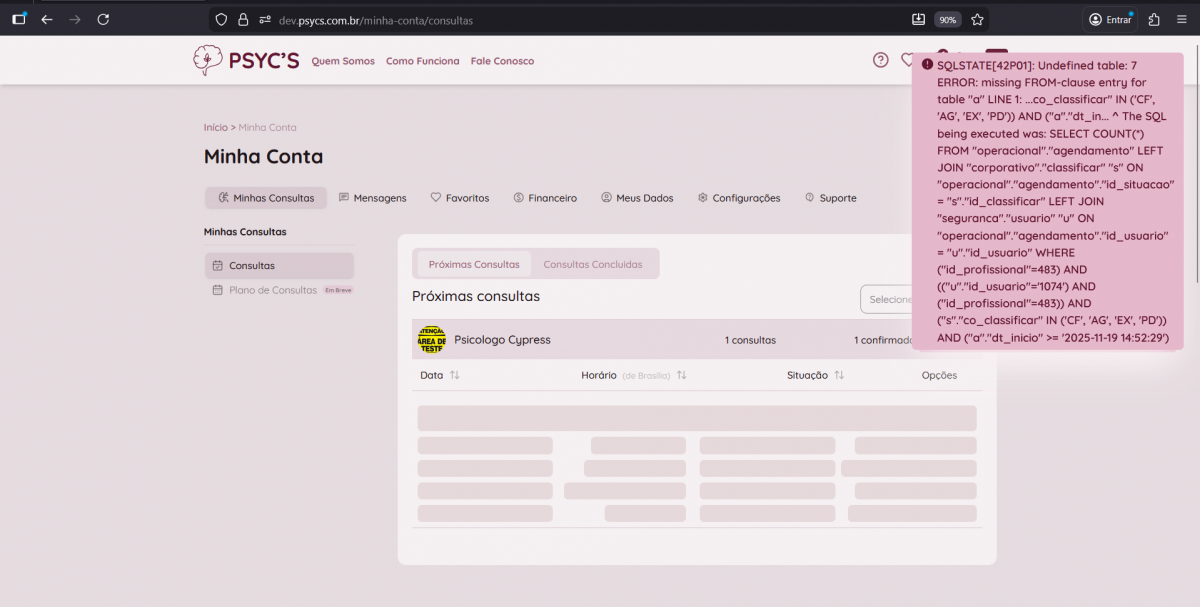Click the PSYC'S tree logo
This screenshot has height=607, width=1200.
tap(208, 60)
